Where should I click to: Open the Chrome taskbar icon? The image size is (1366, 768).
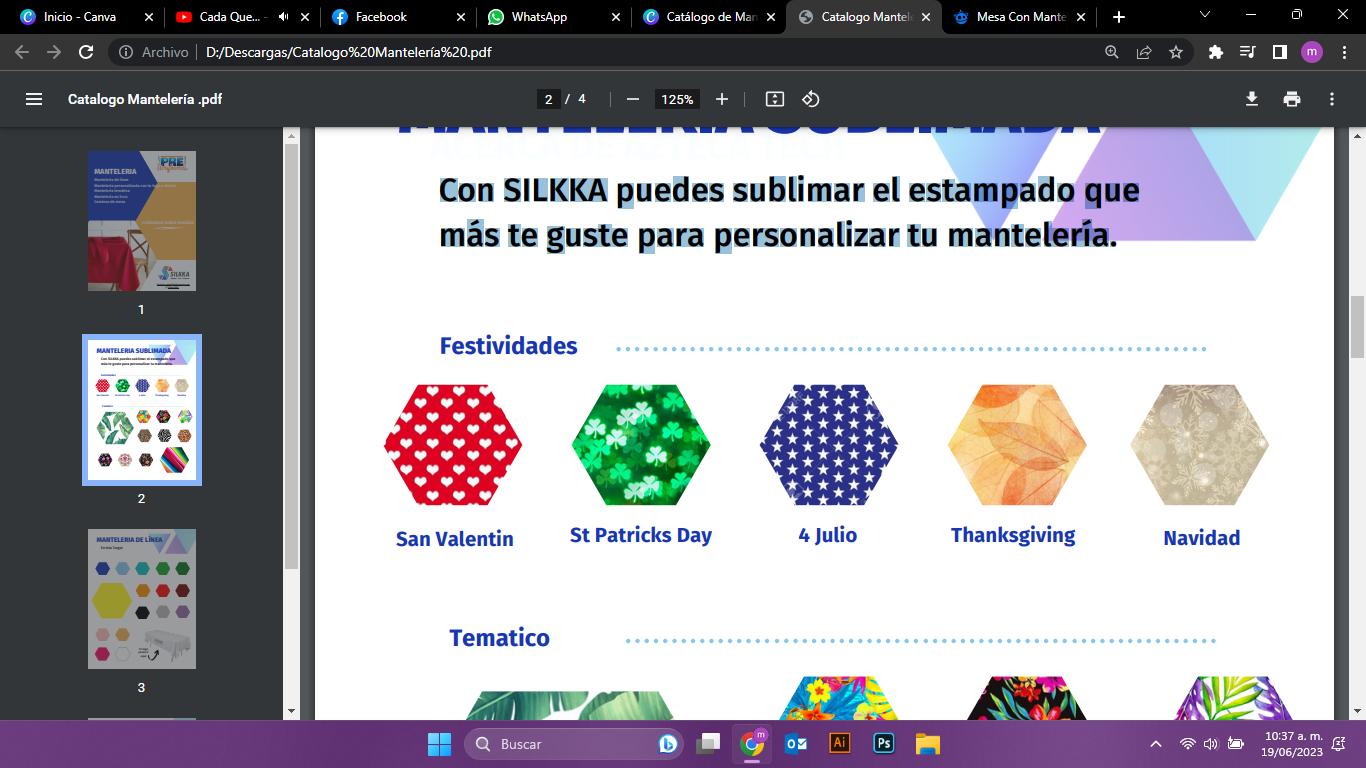[x=752, y=744]
